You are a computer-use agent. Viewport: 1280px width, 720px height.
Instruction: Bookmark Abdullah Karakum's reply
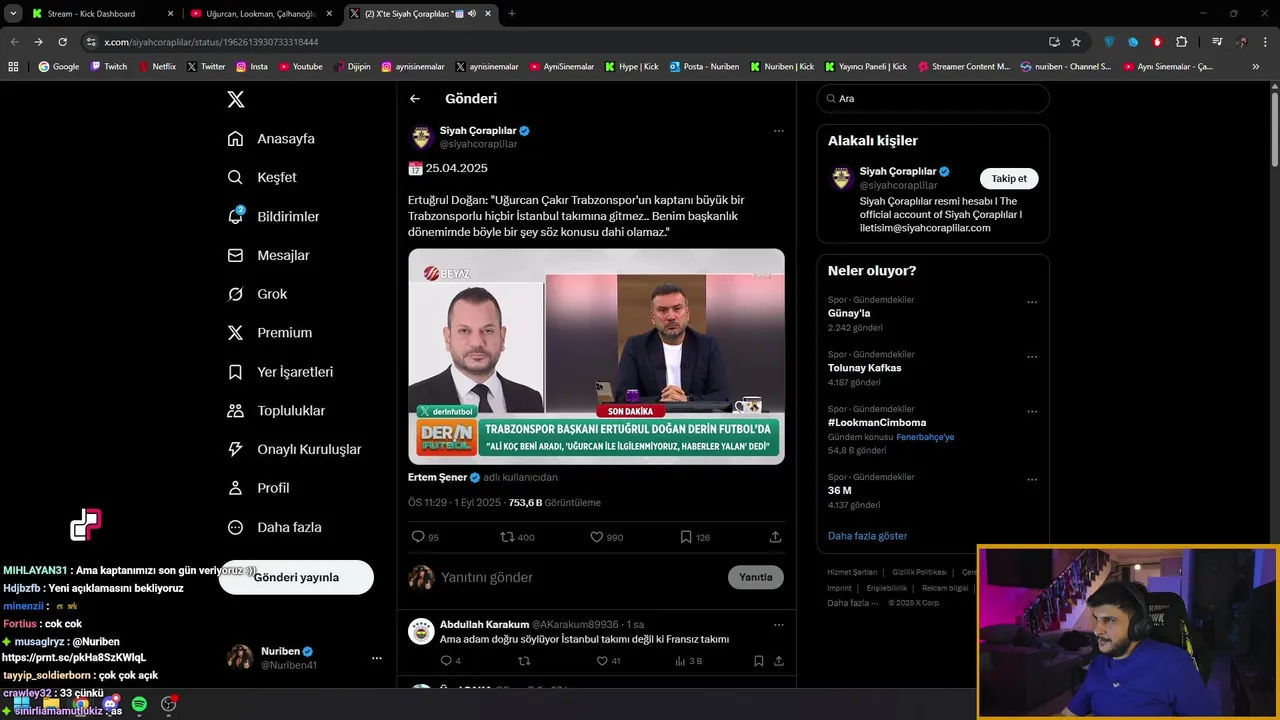tap(758, 661)
